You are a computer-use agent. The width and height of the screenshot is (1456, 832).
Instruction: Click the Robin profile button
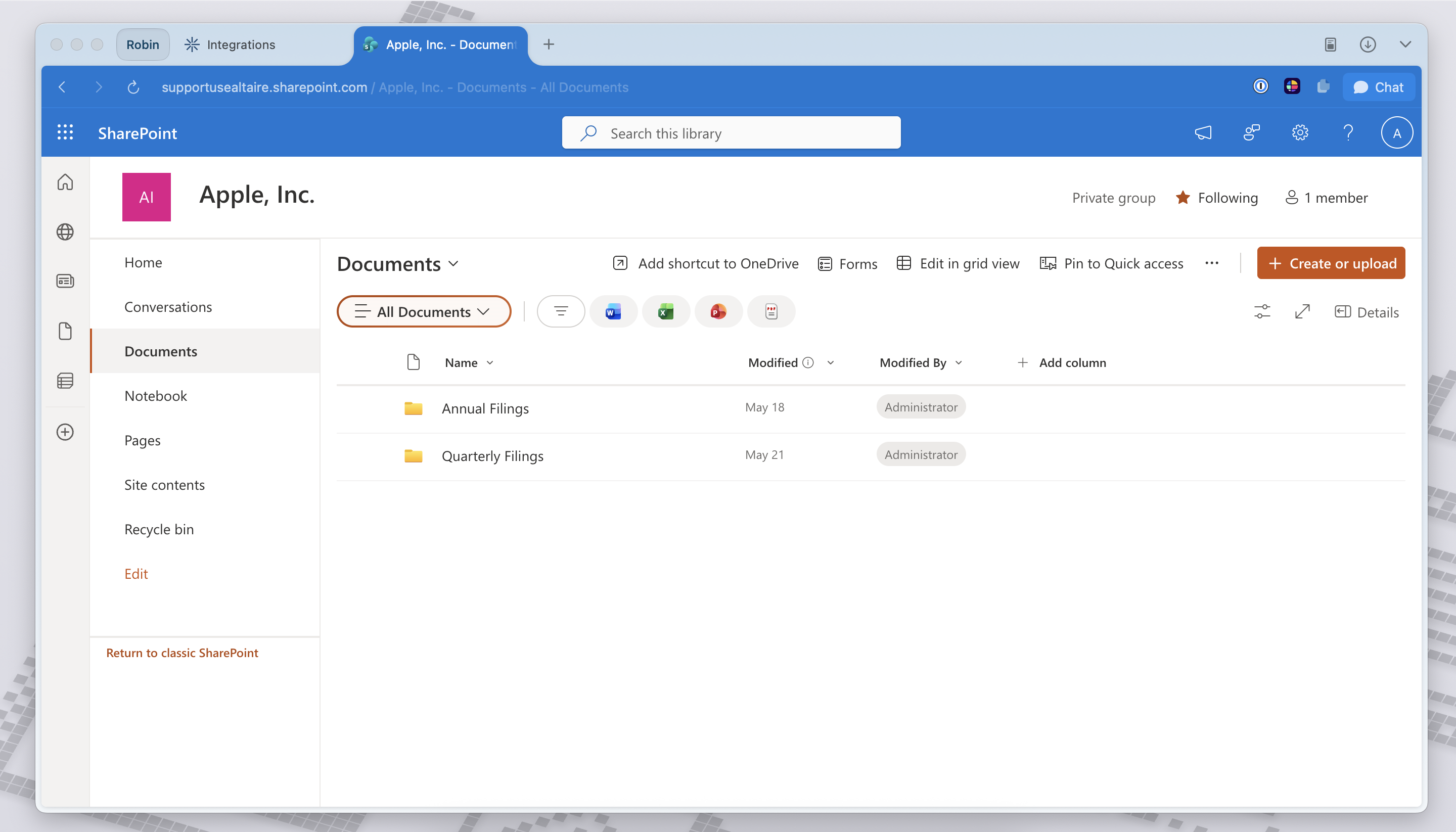click(x=143, y=44)
